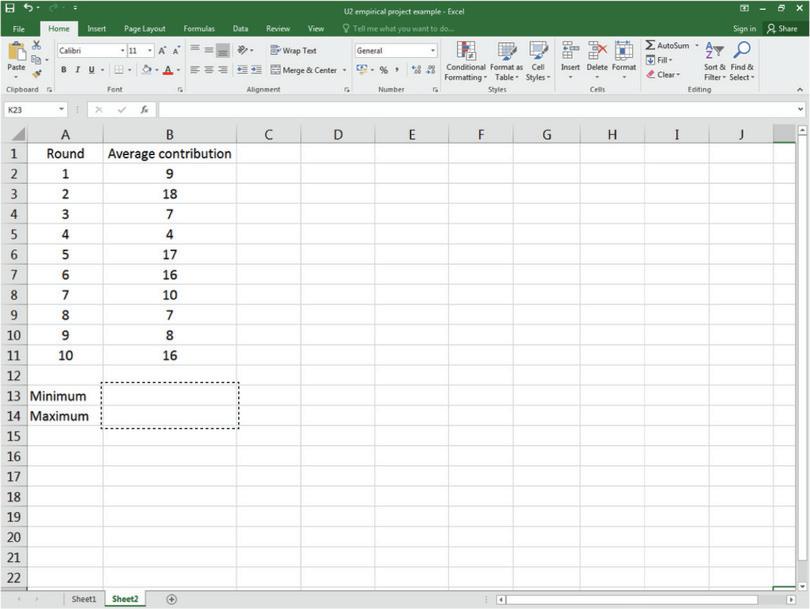
Task: Expand the font color dropdown arrow
Action: pyautogui.click(x=178, y=70)
